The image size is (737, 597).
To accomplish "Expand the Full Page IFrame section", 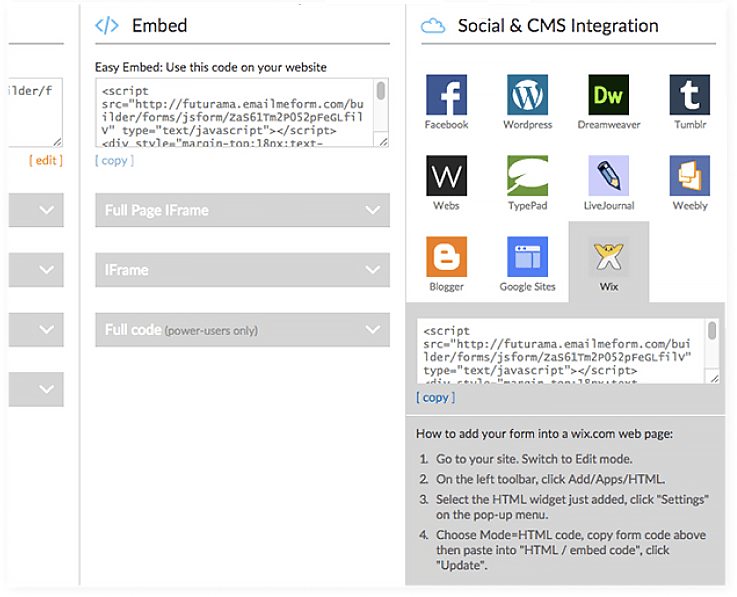I will coord(242,210).
